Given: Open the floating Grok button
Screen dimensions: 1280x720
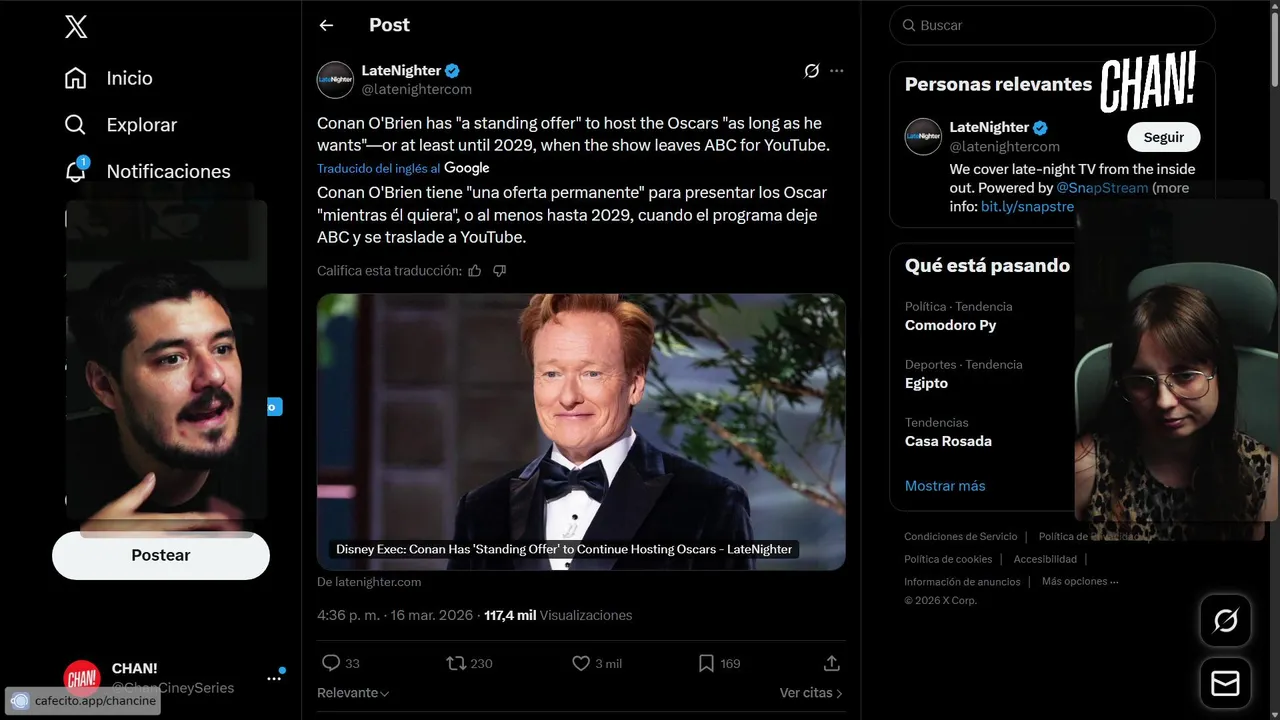Looking at the screenshot, I should tap(1225, 621).
